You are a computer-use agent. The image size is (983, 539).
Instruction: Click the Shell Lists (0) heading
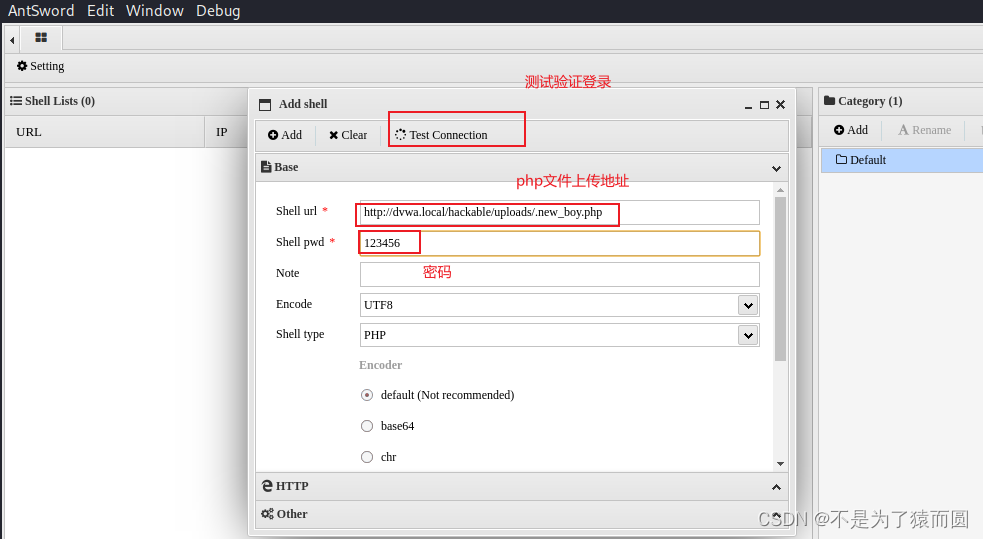pyautogui.click(x=53, y=101)
